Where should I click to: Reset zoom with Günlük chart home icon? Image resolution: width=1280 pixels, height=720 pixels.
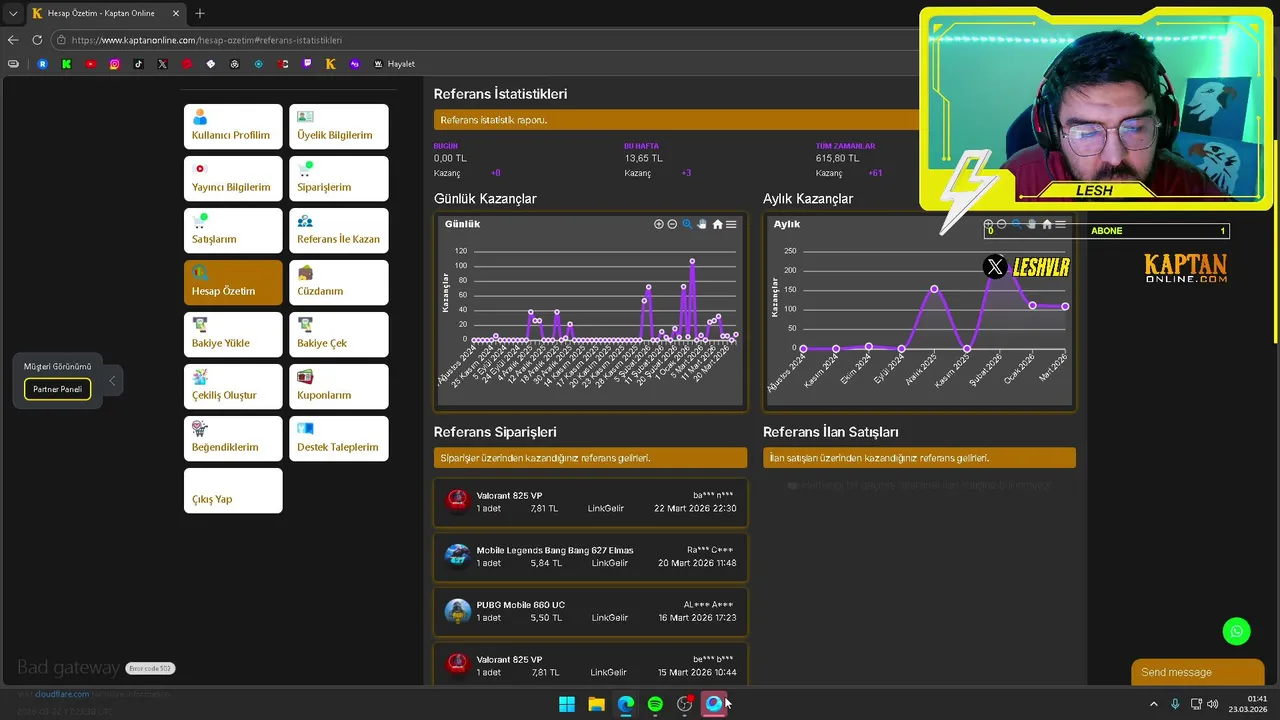tap(717, 224)
